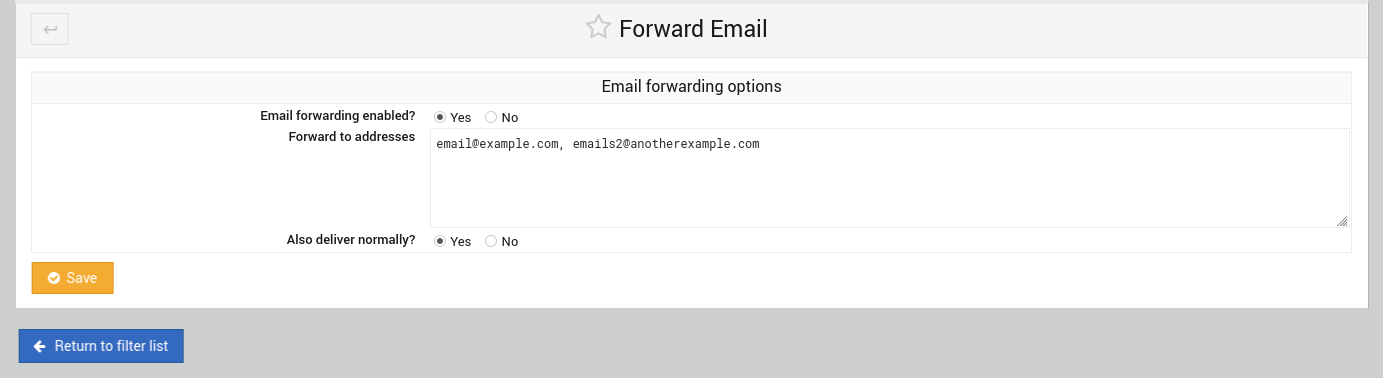1383x378 pixels.
Task: Click on email@example.com in the address box
Action: click(x=497, y=144)
